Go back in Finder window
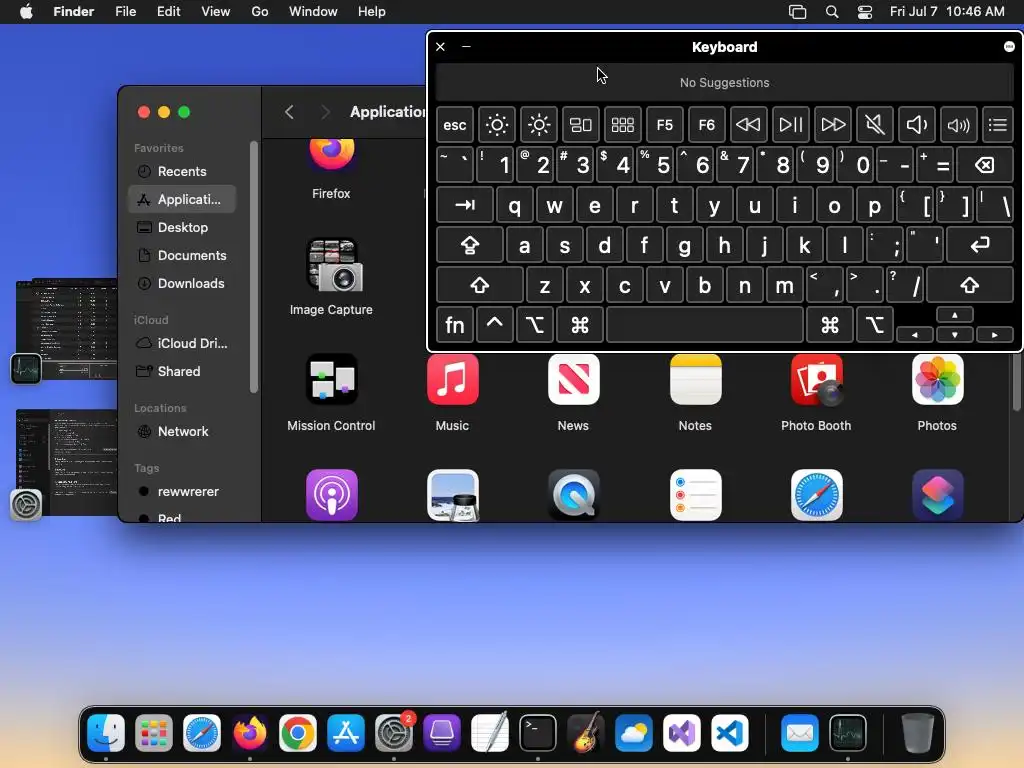 click(x=289, y=112)
